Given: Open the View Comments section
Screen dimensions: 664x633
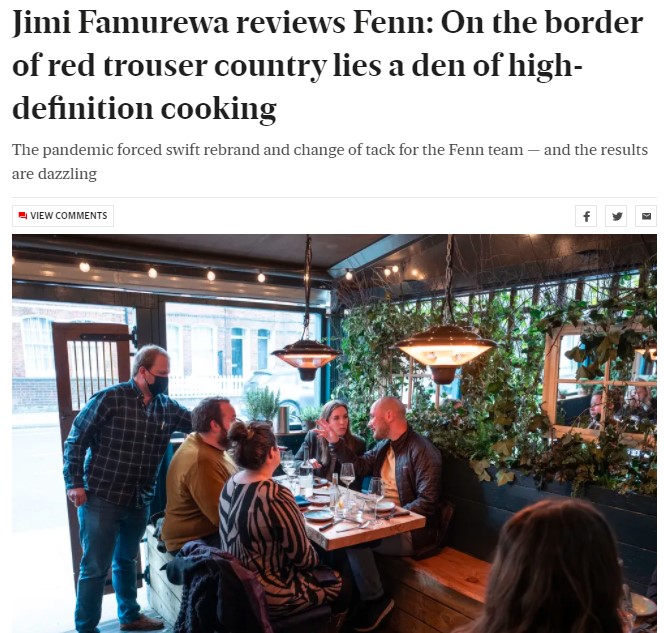Looking at the screenshot, I should coord(63,216).
